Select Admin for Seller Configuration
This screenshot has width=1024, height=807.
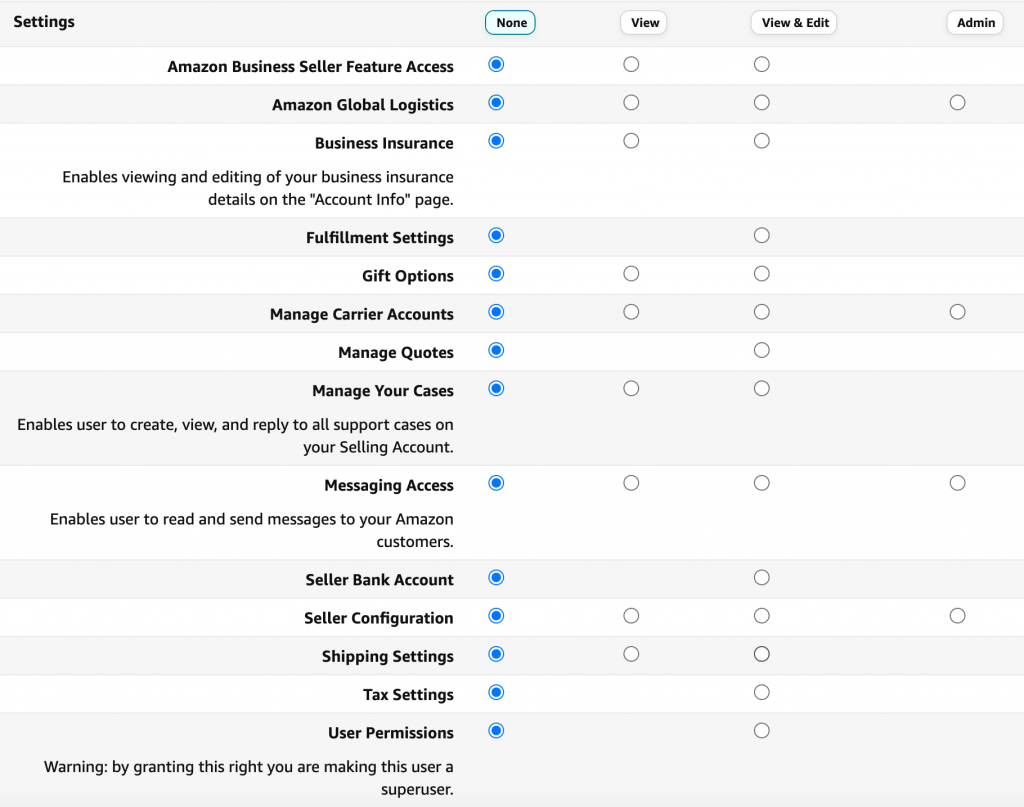click(x=957, y=615)
